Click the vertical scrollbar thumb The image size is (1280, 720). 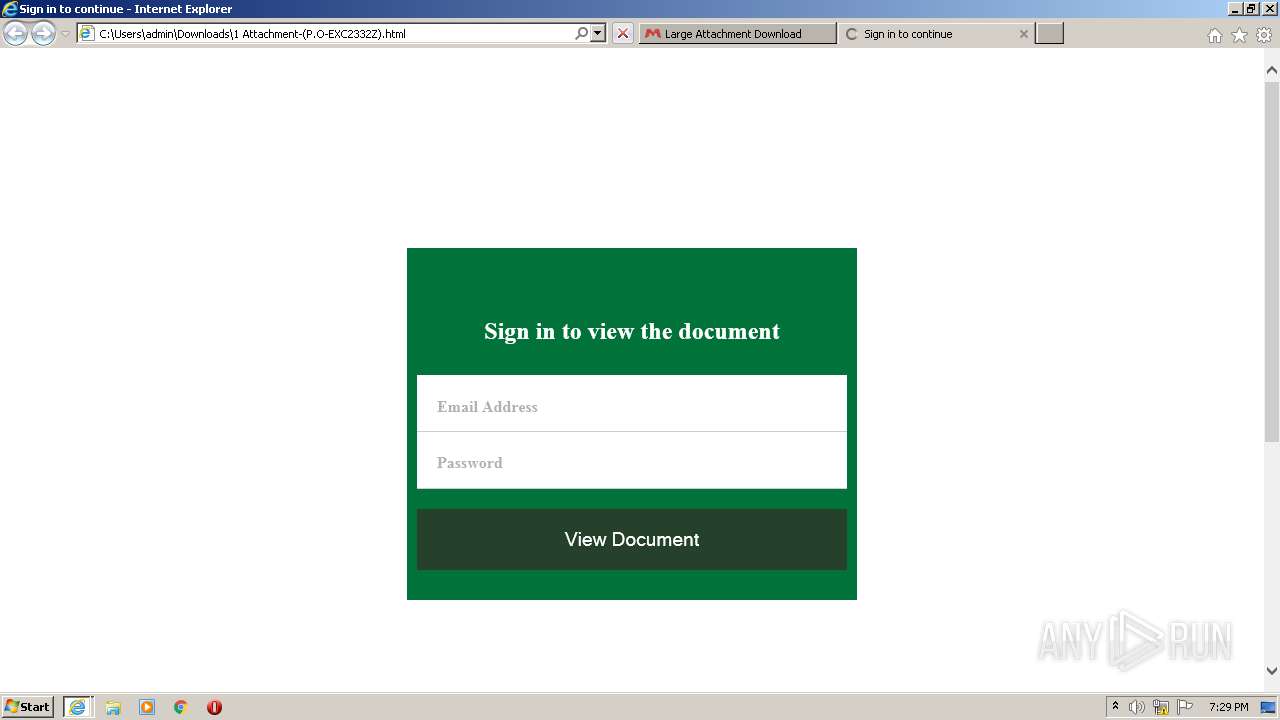coord(1272,262)
